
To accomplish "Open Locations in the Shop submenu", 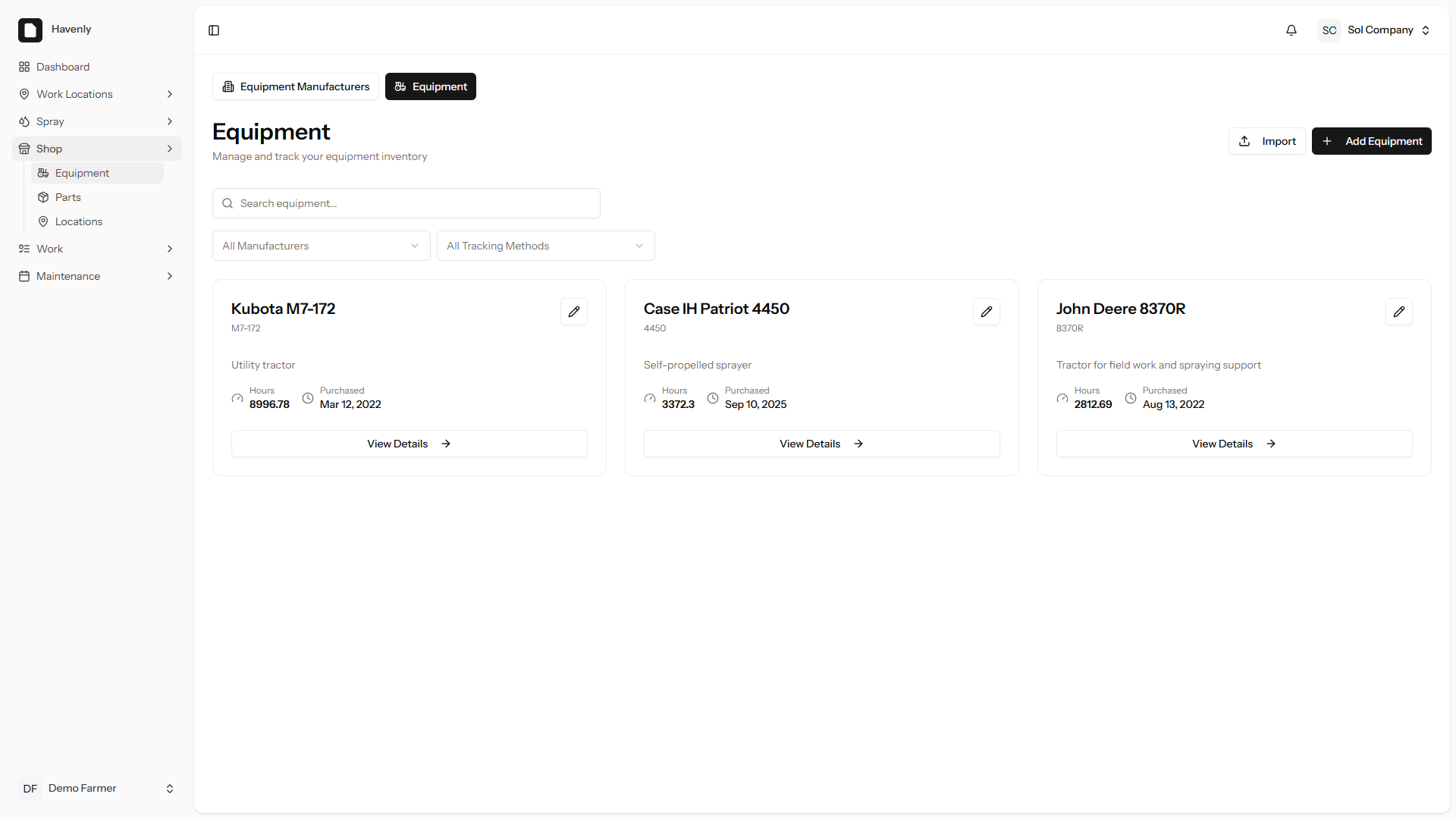I will [97, 221].
